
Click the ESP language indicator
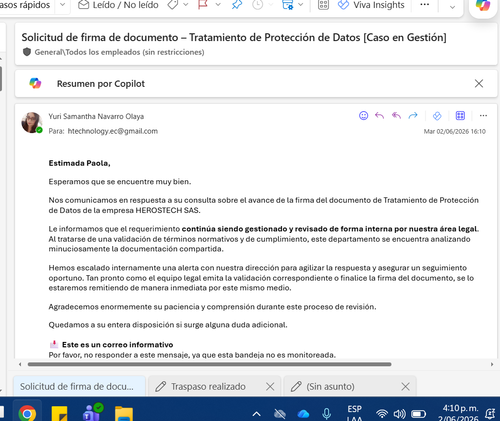point(354,413)
